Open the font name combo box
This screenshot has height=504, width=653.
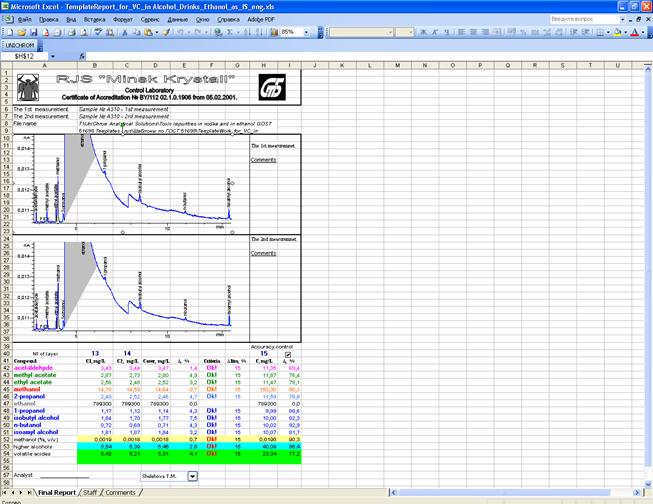pos(361,32)
